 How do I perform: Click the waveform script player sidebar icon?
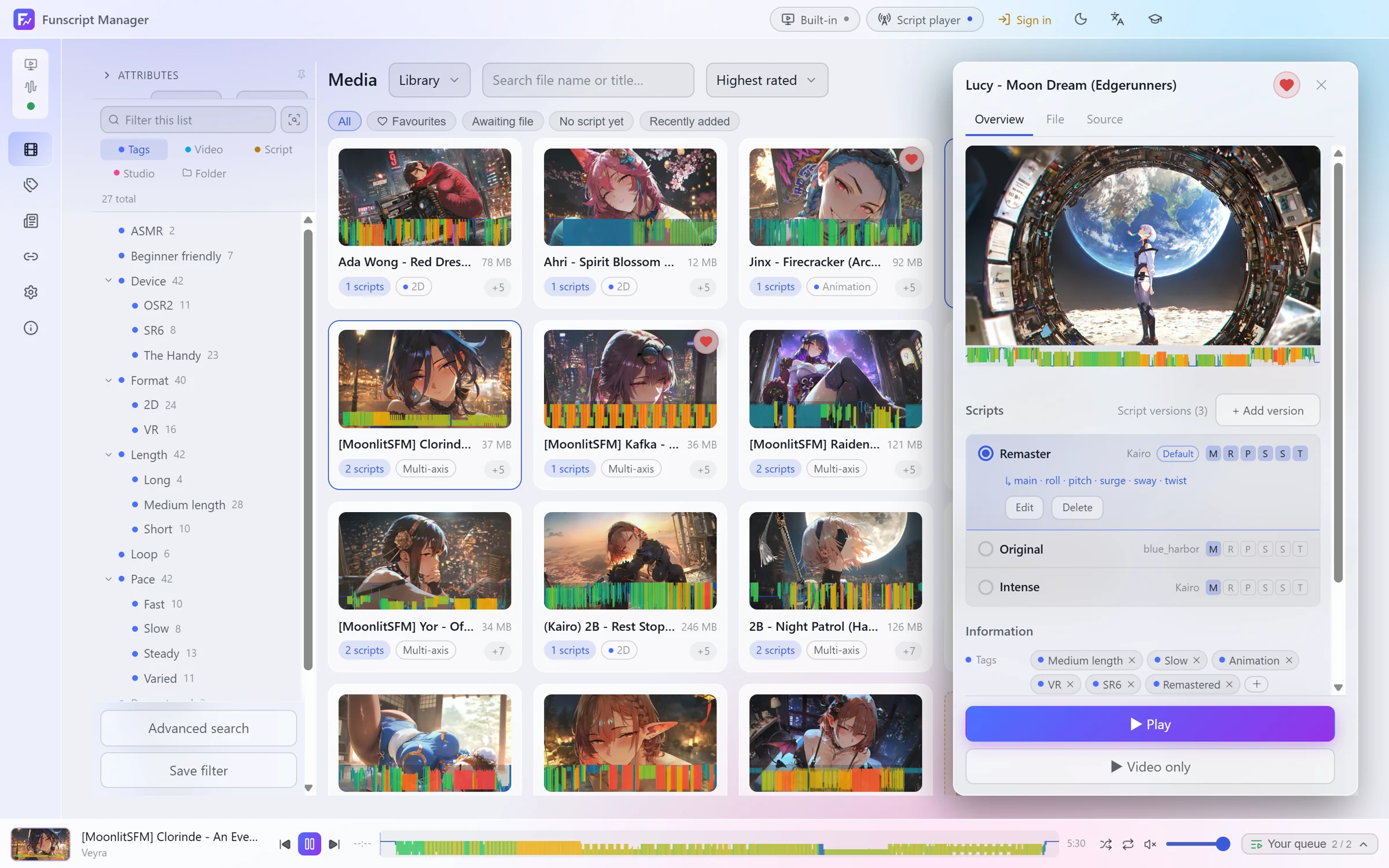click(31, 86)
